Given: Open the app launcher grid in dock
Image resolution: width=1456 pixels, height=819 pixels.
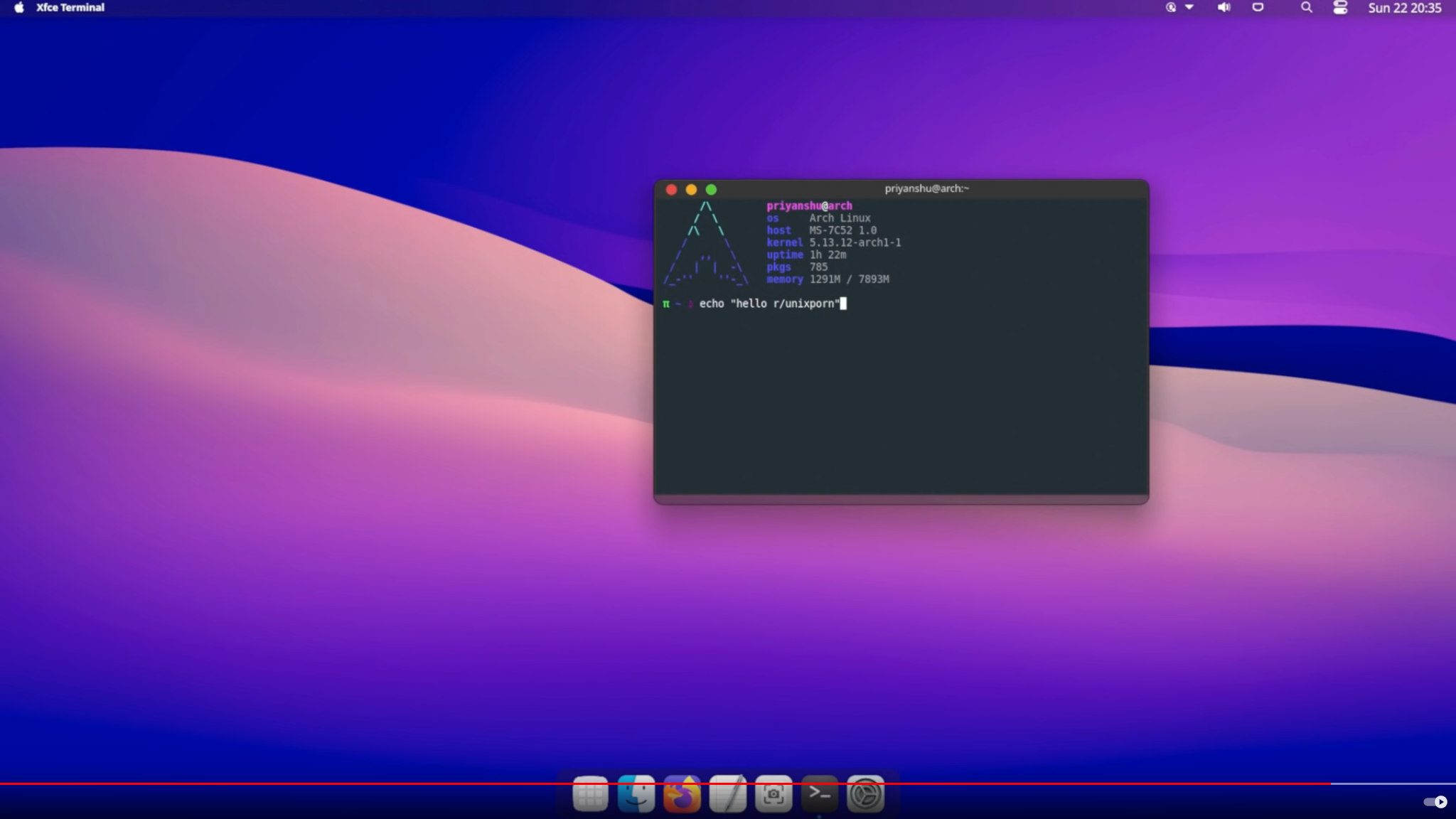Looking at the screenshot, I should (x=590, y=794).
